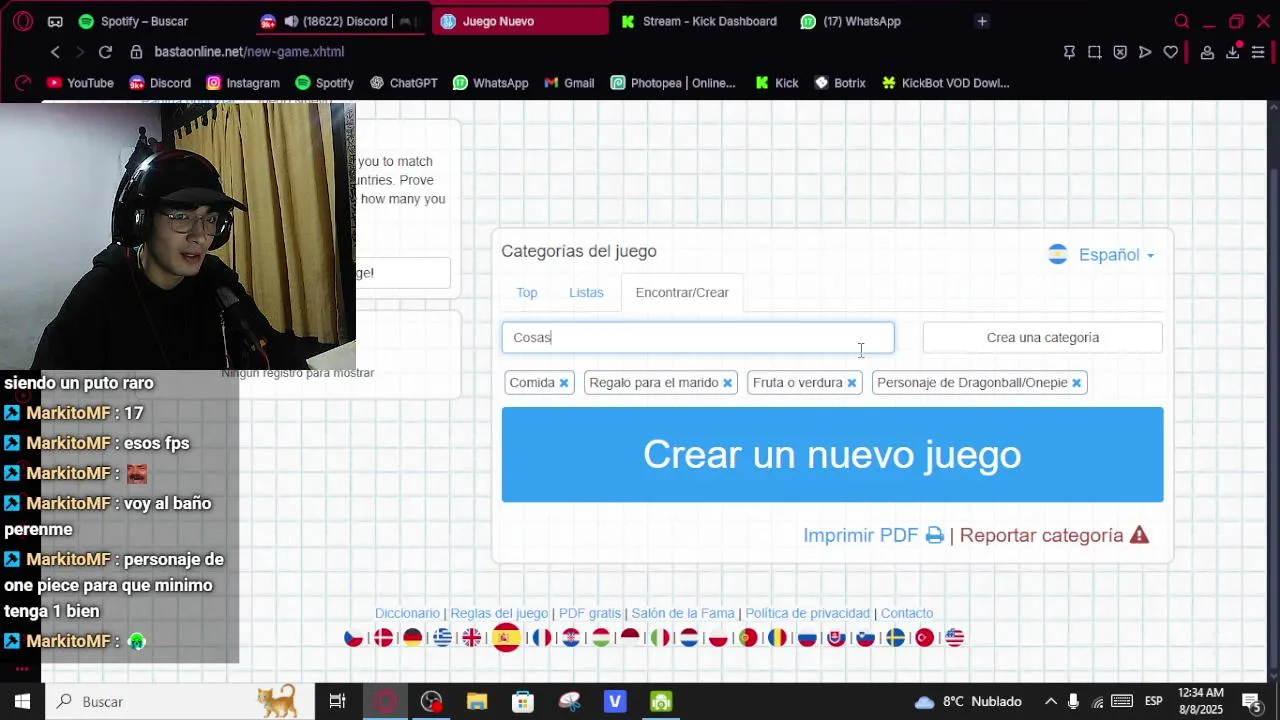The width and height of the screenshot is (1280, 720).
Task: Select the Danish flag language
Action: (x=383, y=638)
